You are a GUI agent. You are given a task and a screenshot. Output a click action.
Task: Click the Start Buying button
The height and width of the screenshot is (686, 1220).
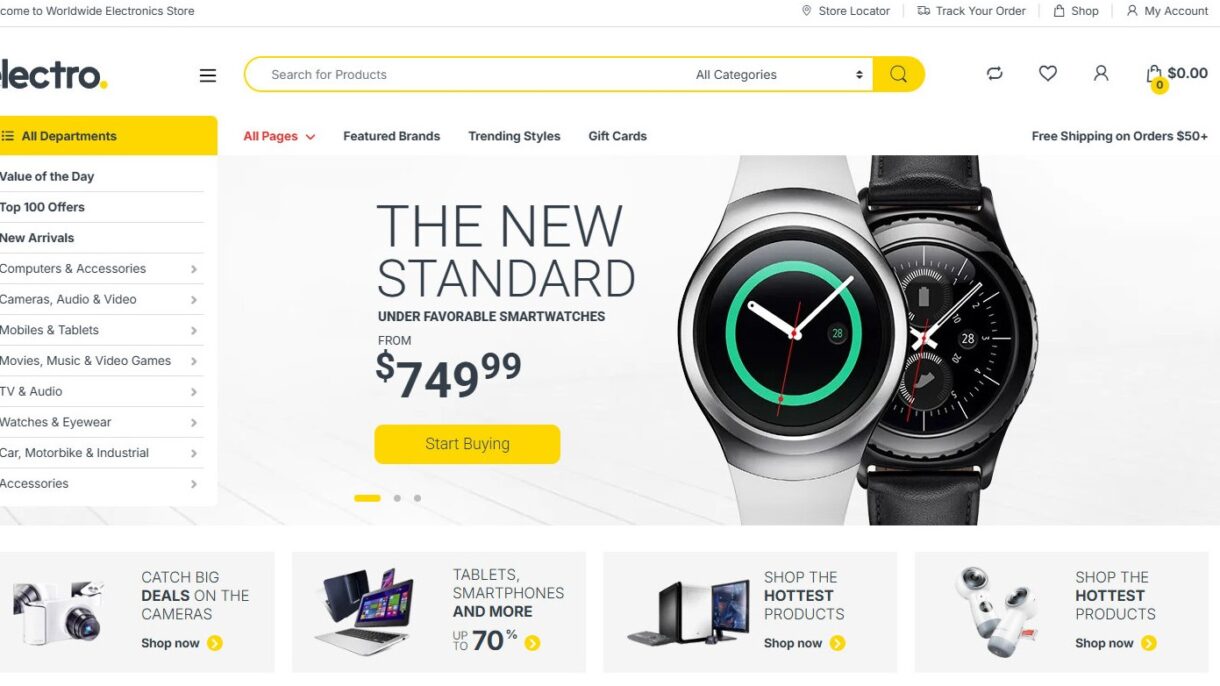[467, 444]
